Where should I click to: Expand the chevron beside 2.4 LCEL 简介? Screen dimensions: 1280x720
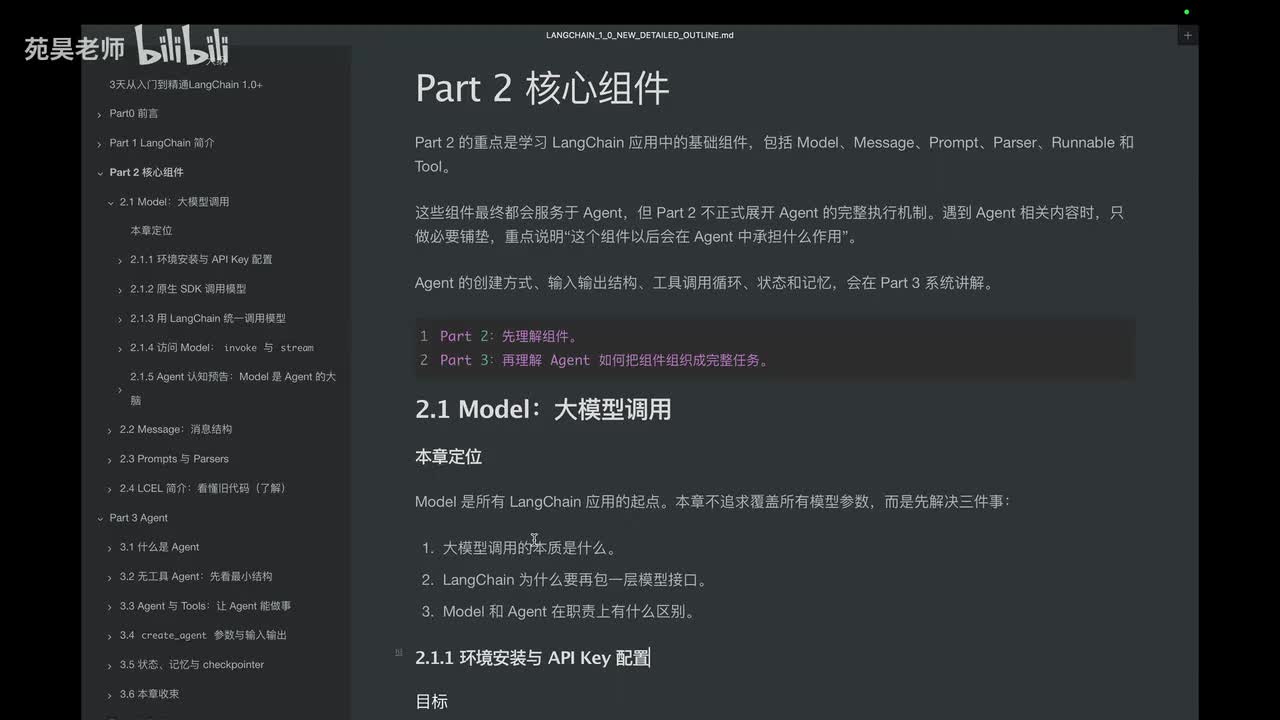pos(110,489)
